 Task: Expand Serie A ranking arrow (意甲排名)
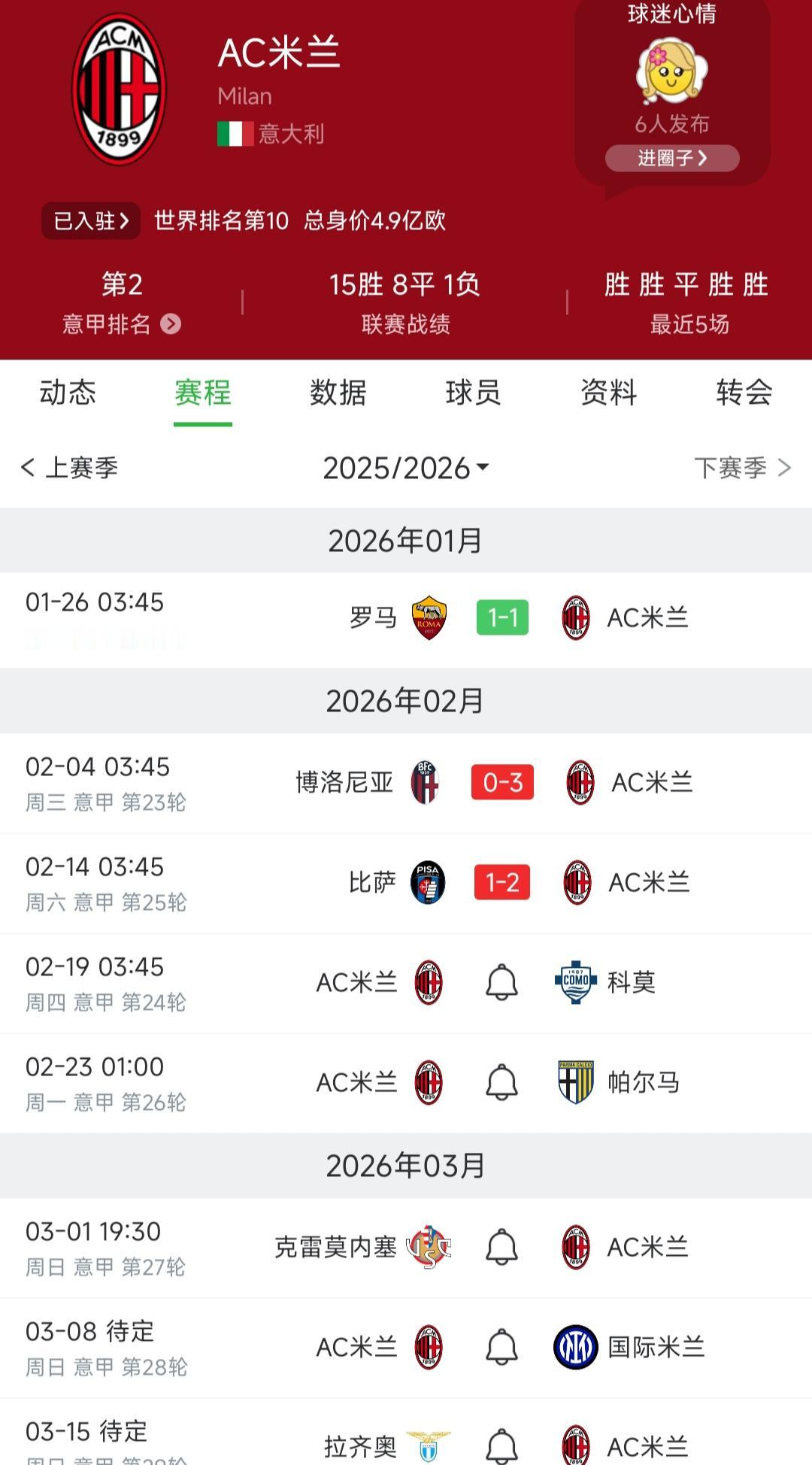click(171, 324)
